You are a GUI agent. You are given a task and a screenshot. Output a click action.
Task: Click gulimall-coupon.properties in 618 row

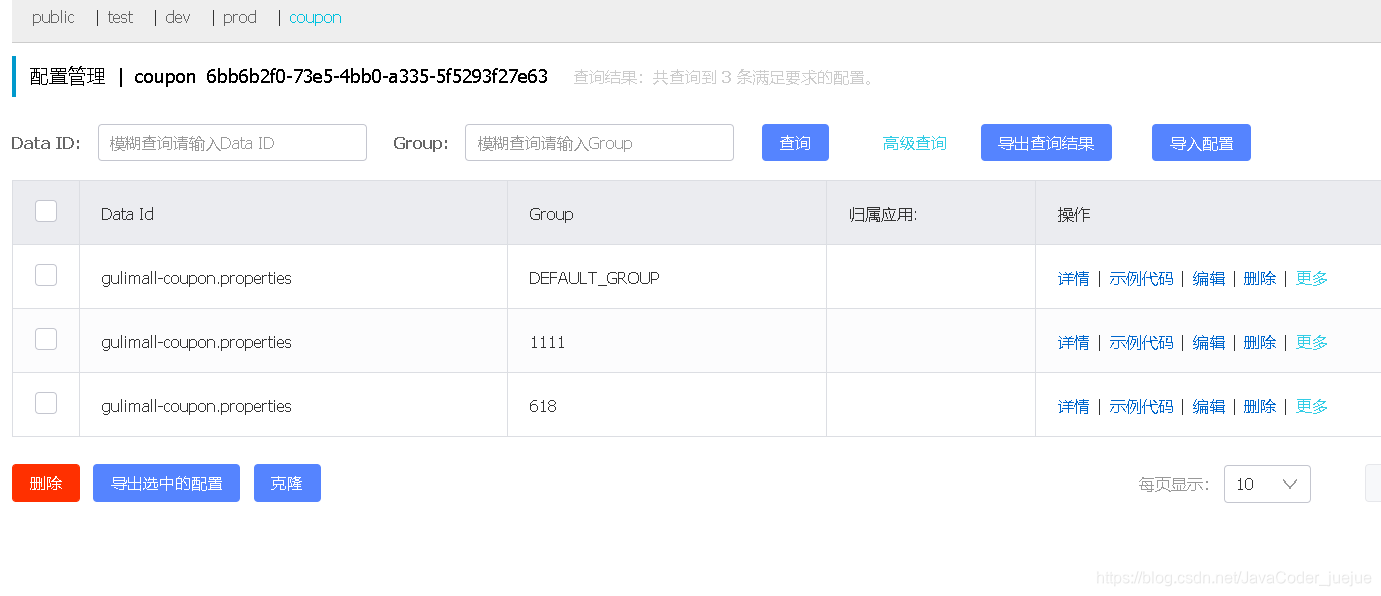(196, 406)
